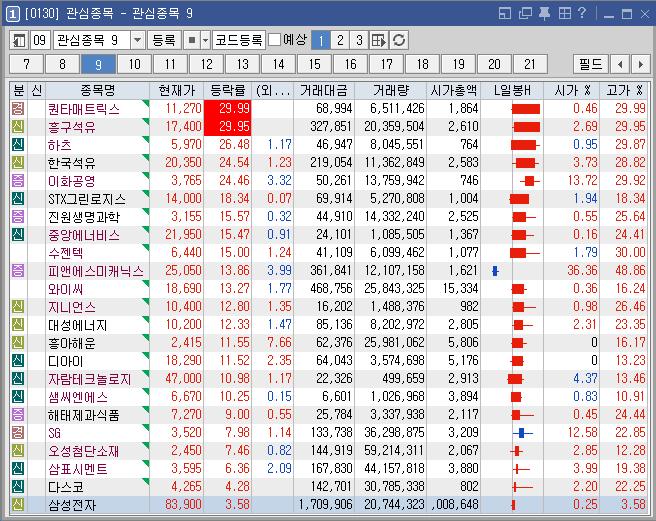The height and width of the screenshot is (521, 656).
Task: Click the help question mark icon
Action: click(582, 13)
